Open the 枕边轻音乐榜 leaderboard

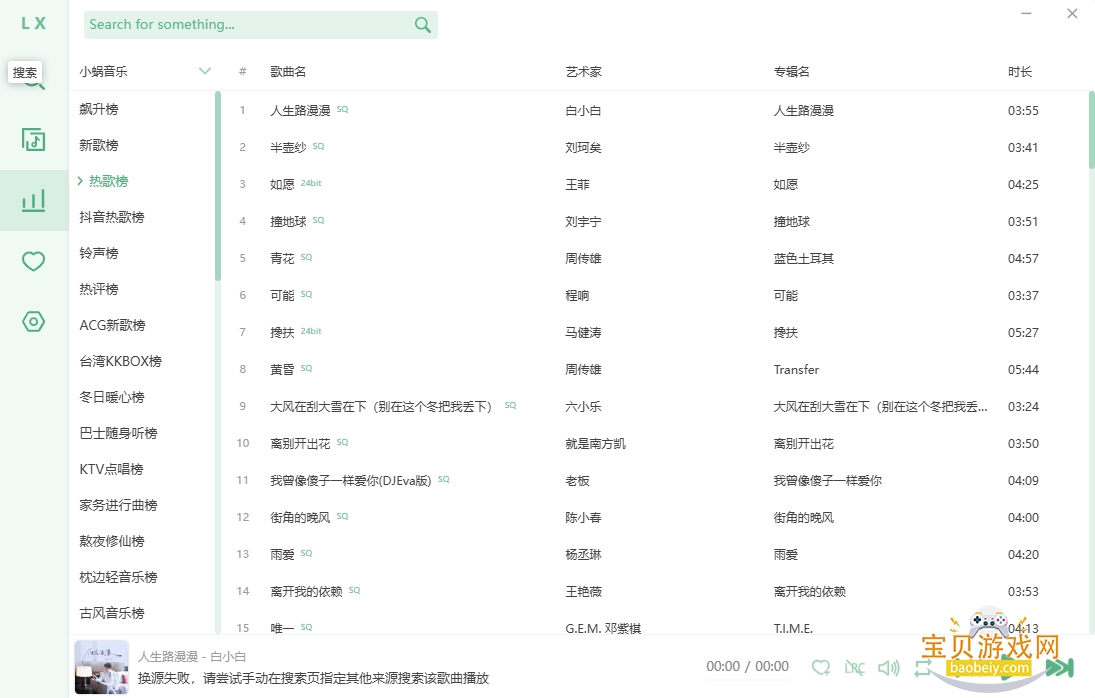(118, 577)
